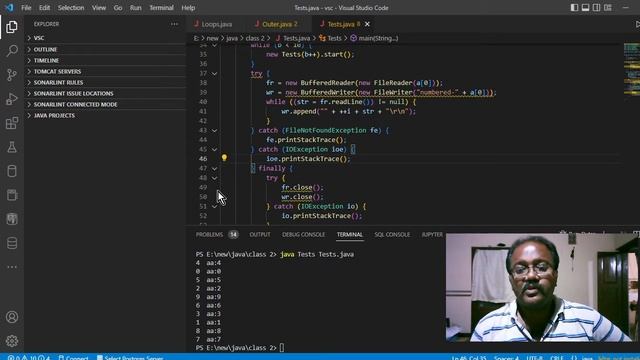Expand SONARLINT ISSUE LOCATIONS section
The image size is (640, 360).
point(105,93)
